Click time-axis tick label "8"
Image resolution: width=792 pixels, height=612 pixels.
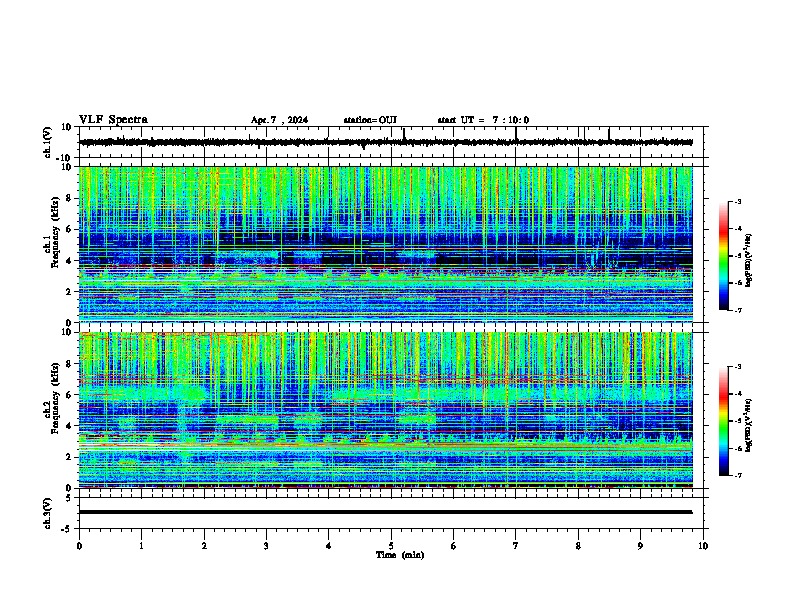point(578,546)
